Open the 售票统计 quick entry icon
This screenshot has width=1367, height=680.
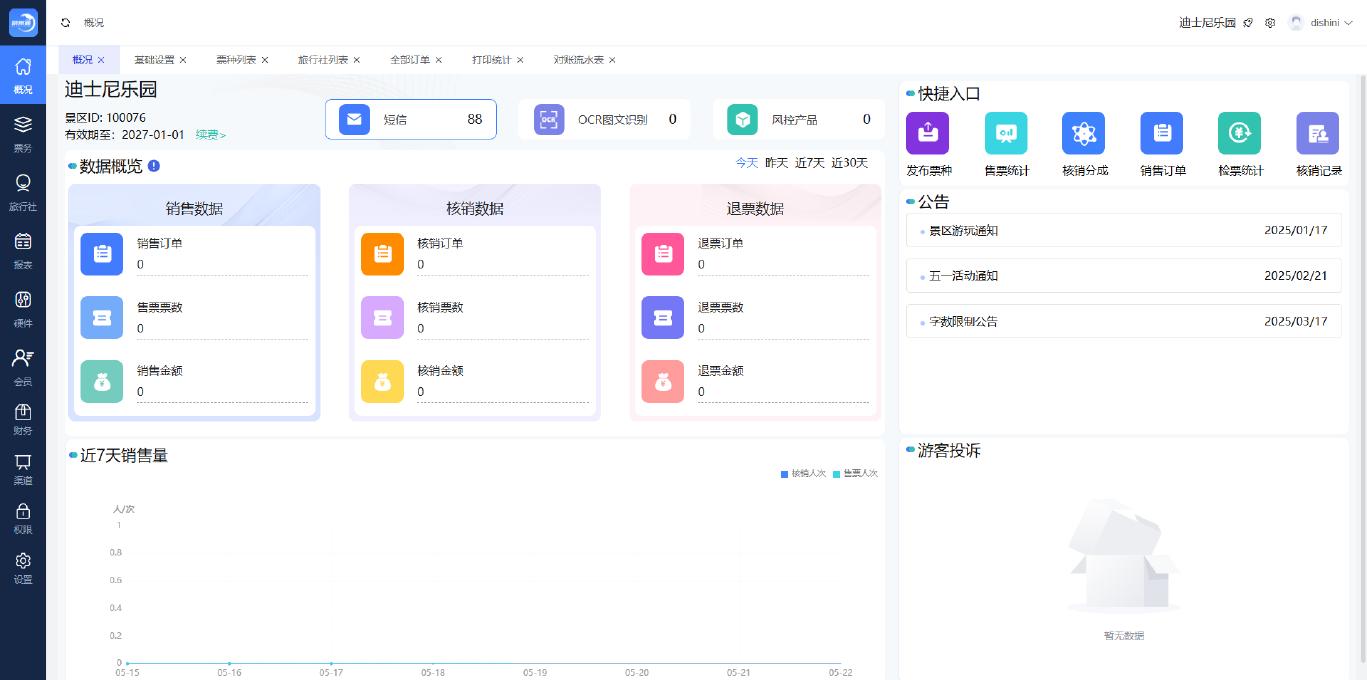(1006, 133)
